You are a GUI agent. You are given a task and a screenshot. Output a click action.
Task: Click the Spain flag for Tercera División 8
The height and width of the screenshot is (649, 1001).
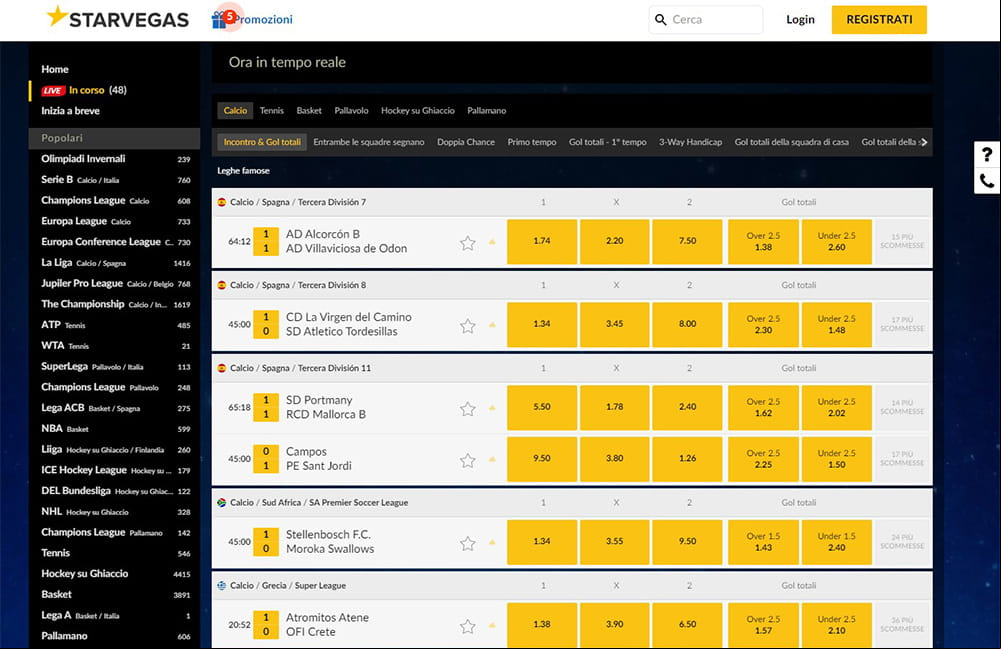point(222,285)
